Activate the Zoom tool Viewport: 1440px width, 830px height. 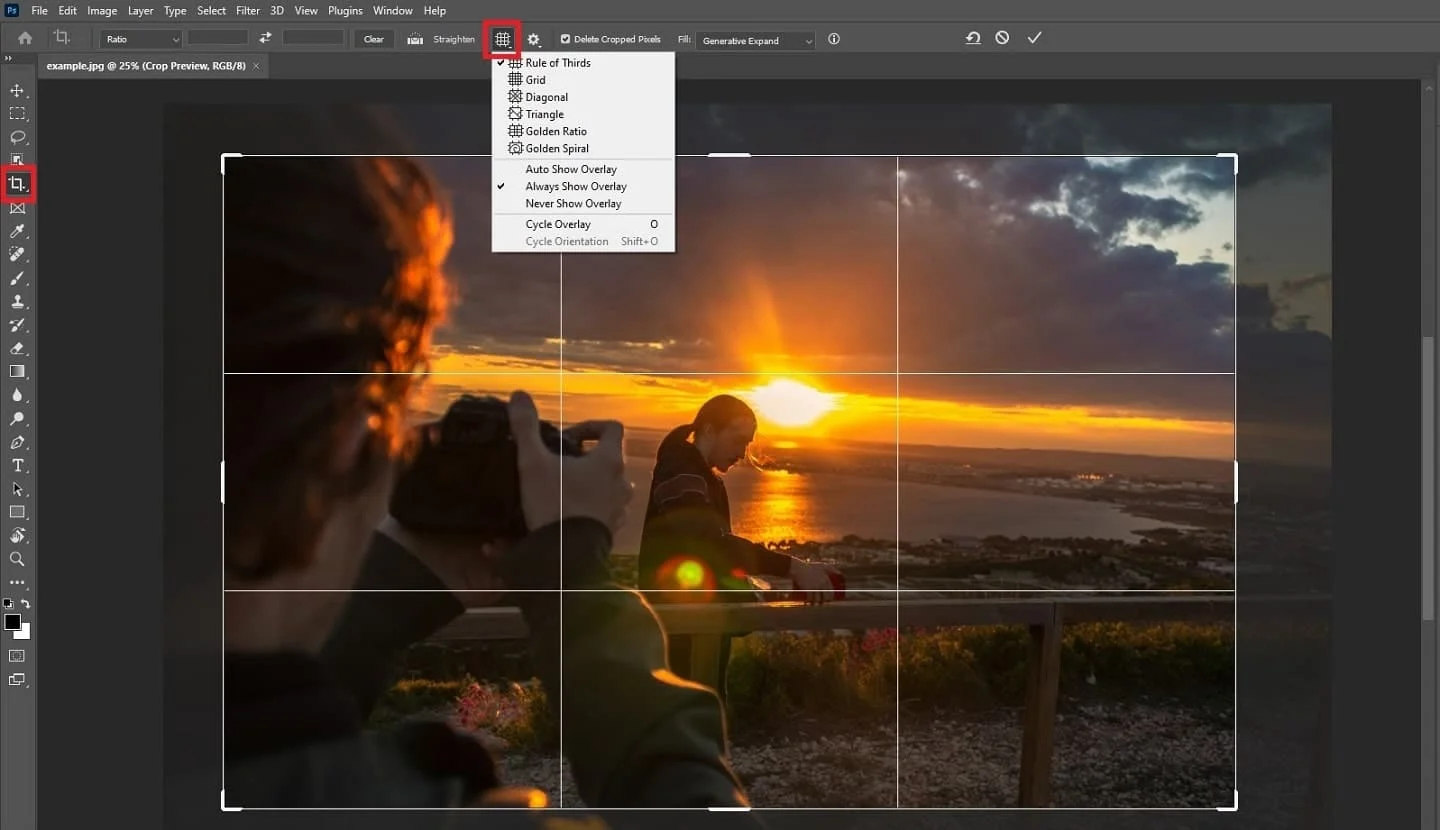click(x=17, y=558)
